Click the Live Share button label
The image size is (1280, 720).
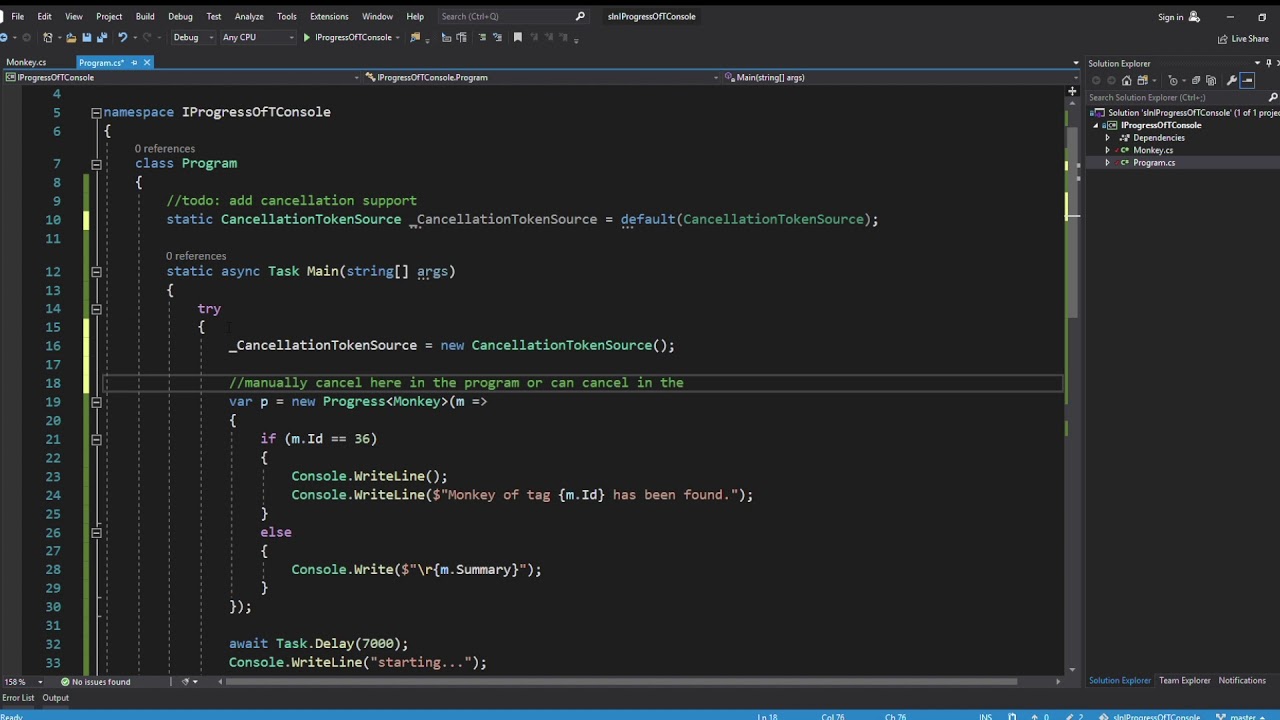click(1250, 39)
